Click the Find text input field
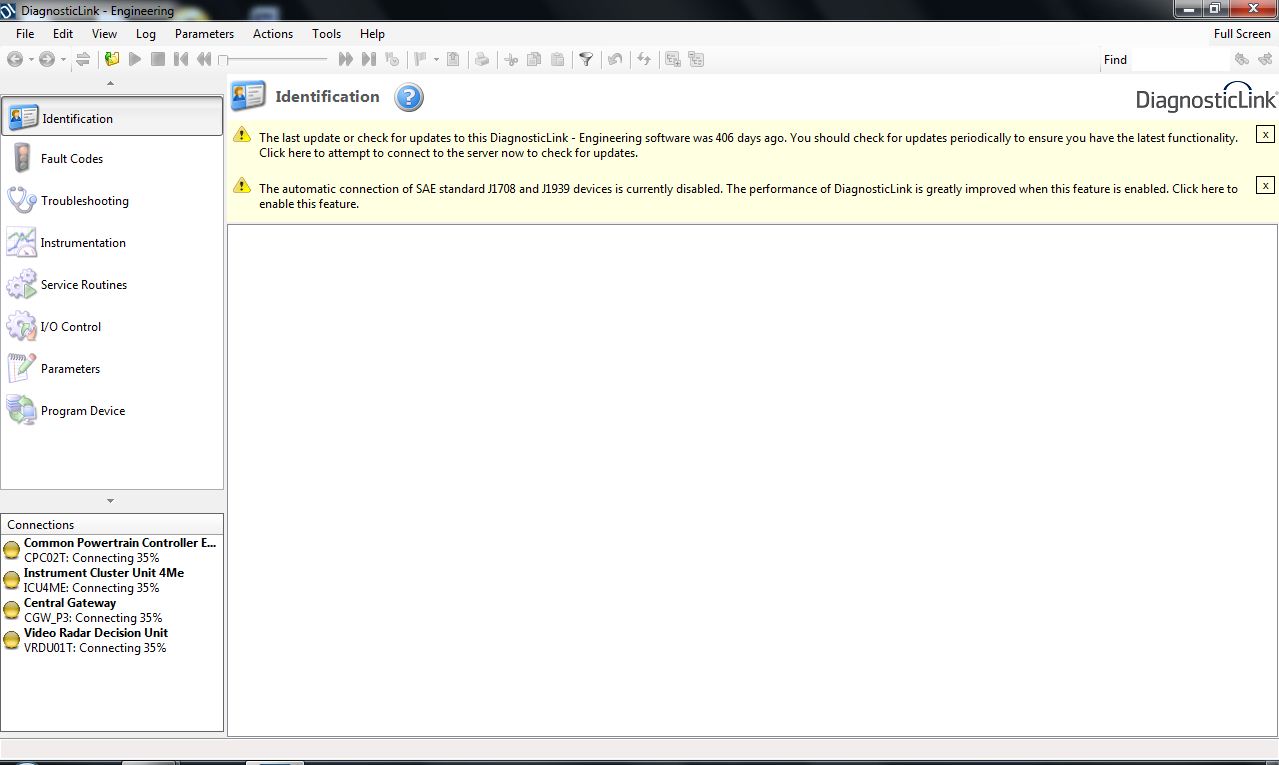Screen dimensions: 1279x765 tap(1180, 59)
